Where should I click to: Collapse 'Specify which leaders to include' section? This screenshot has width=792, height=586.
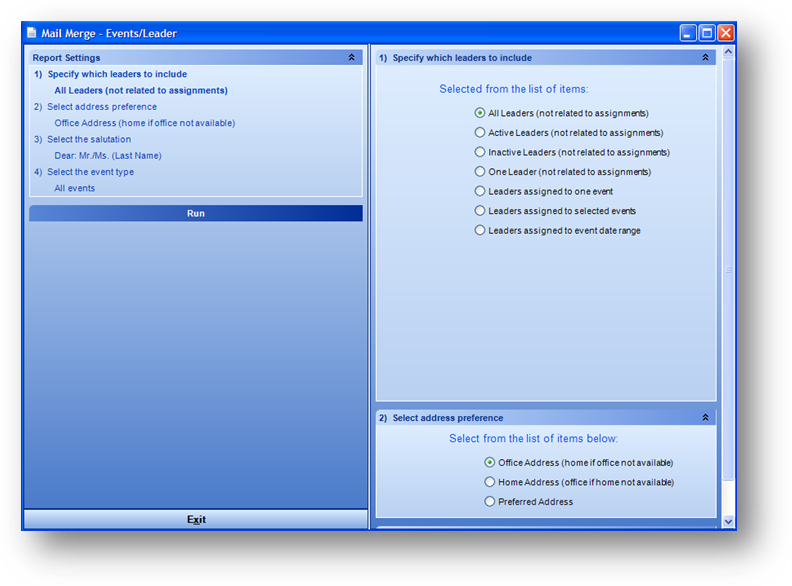[x=705, y=58]
